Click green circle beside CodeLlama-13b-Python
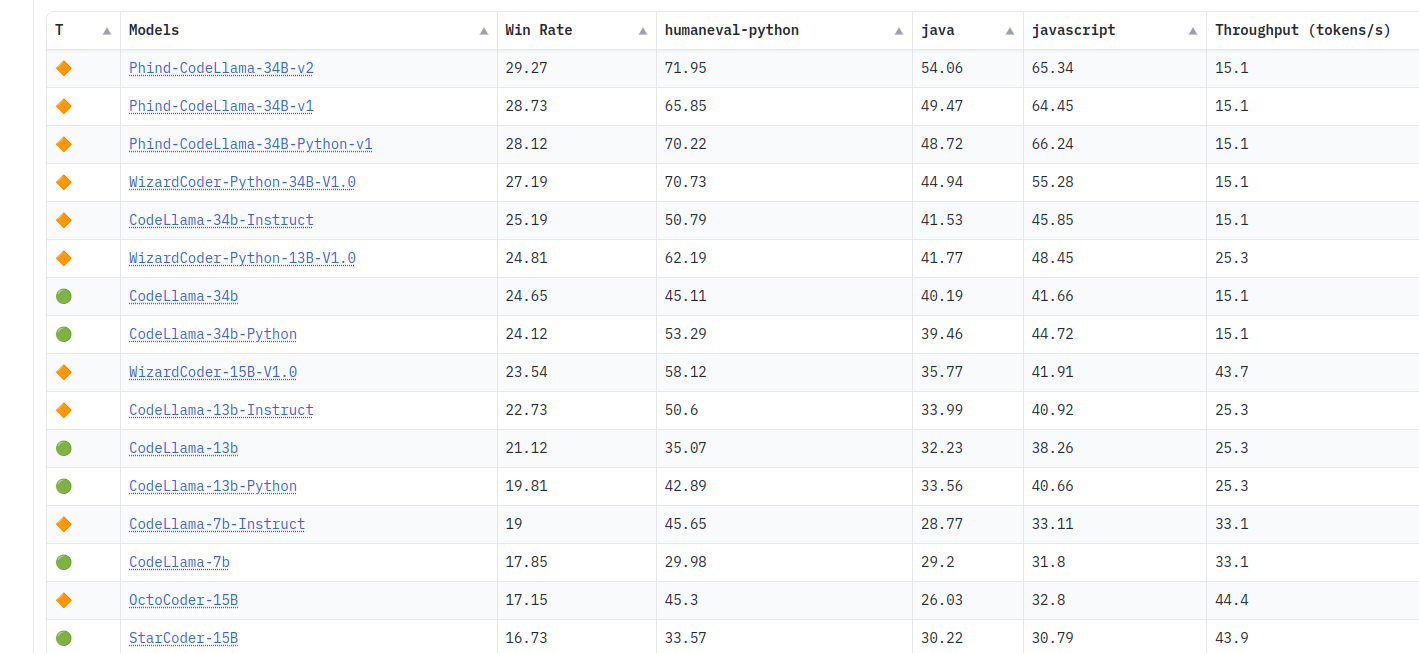The width and height of the screenshot is (1419, 653). tap(64, 486)
